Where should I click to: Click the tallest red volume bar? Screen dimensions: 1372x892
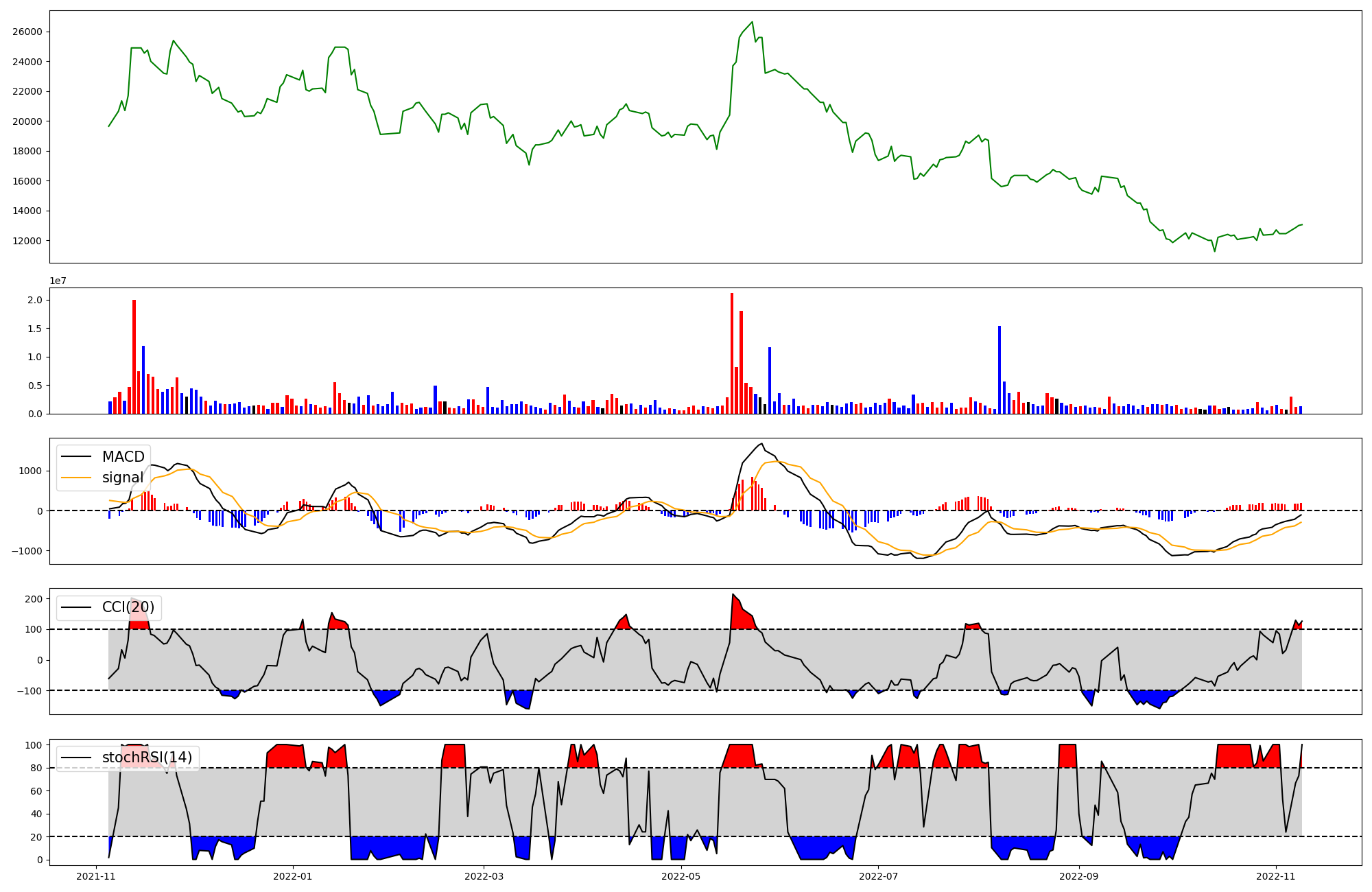pyautogui.click(x=732, y=353)
